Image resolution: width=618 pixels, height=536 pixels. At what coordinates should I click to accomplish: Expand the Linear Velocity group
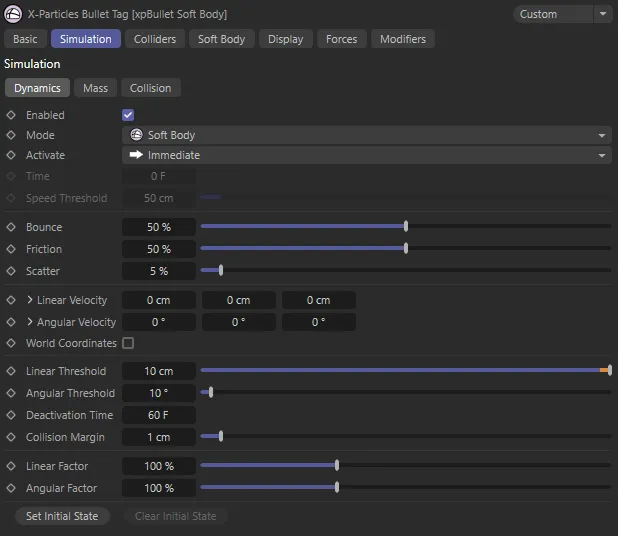click(x=30, y=300)
